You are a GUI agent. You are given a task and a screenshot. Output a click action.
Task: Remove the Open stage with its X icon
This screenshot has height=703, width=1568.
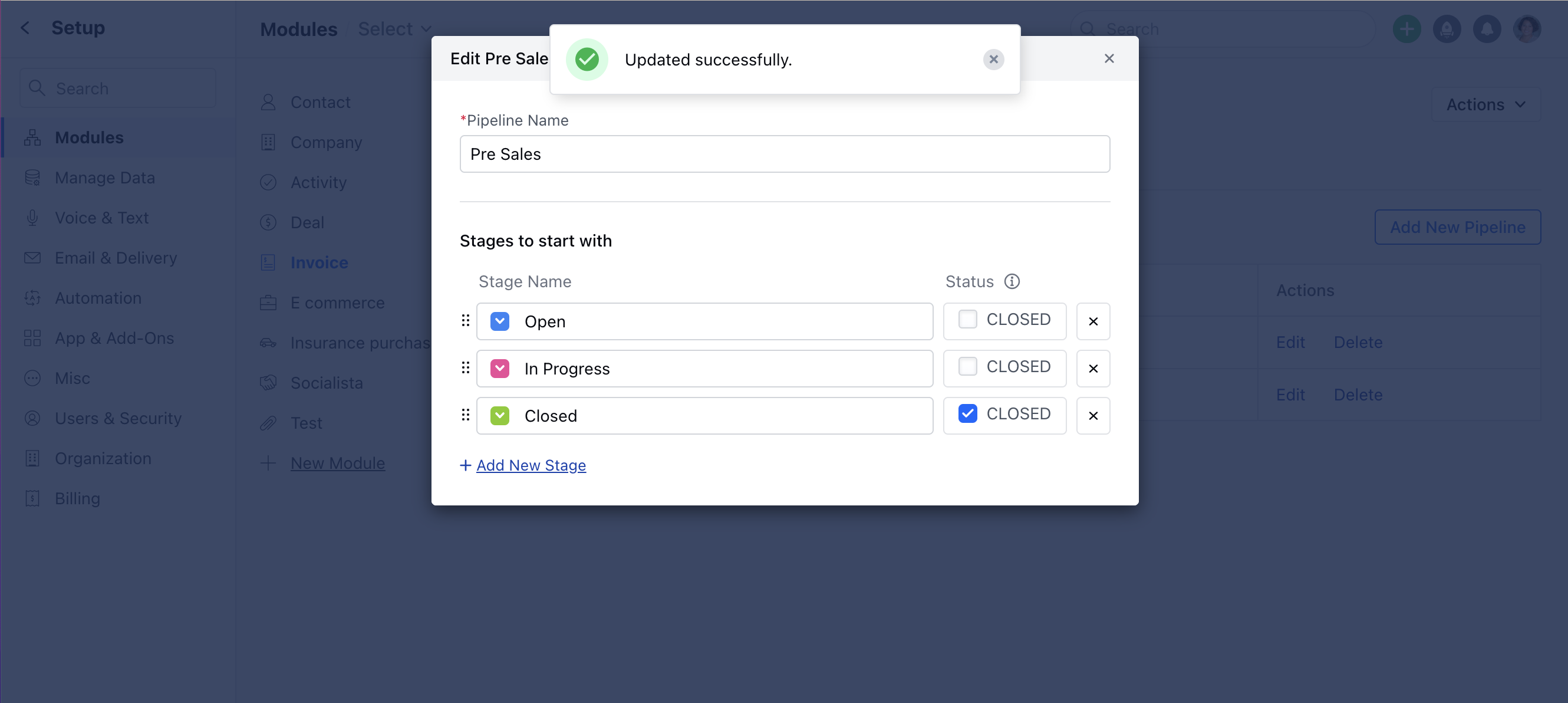pyautogui.click(x=1093, y=321)
